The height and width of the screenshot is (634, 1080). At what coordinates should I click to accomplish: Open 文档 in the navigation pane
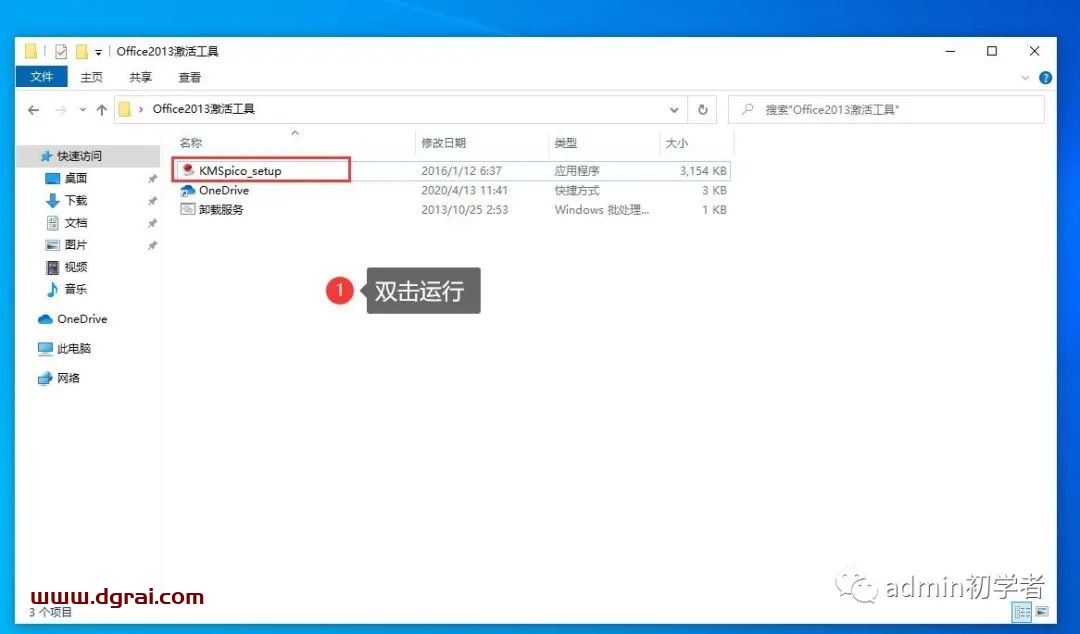click(76, 223)
